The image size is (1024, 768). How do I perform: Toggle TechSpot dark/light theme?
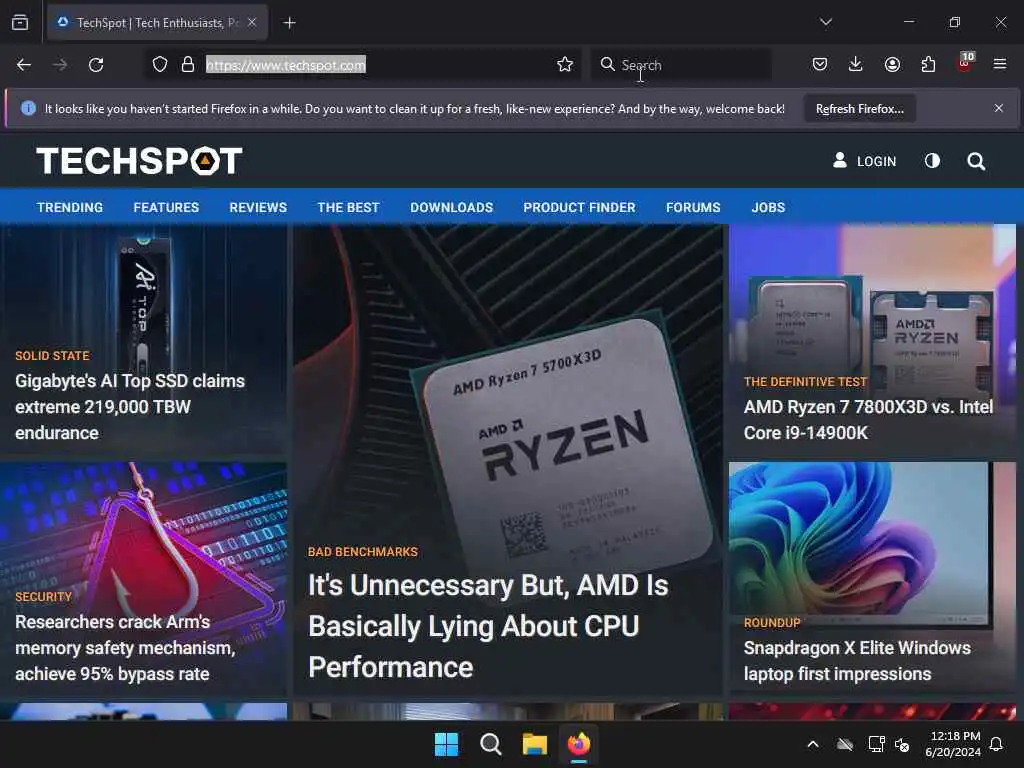click(932, 161)
